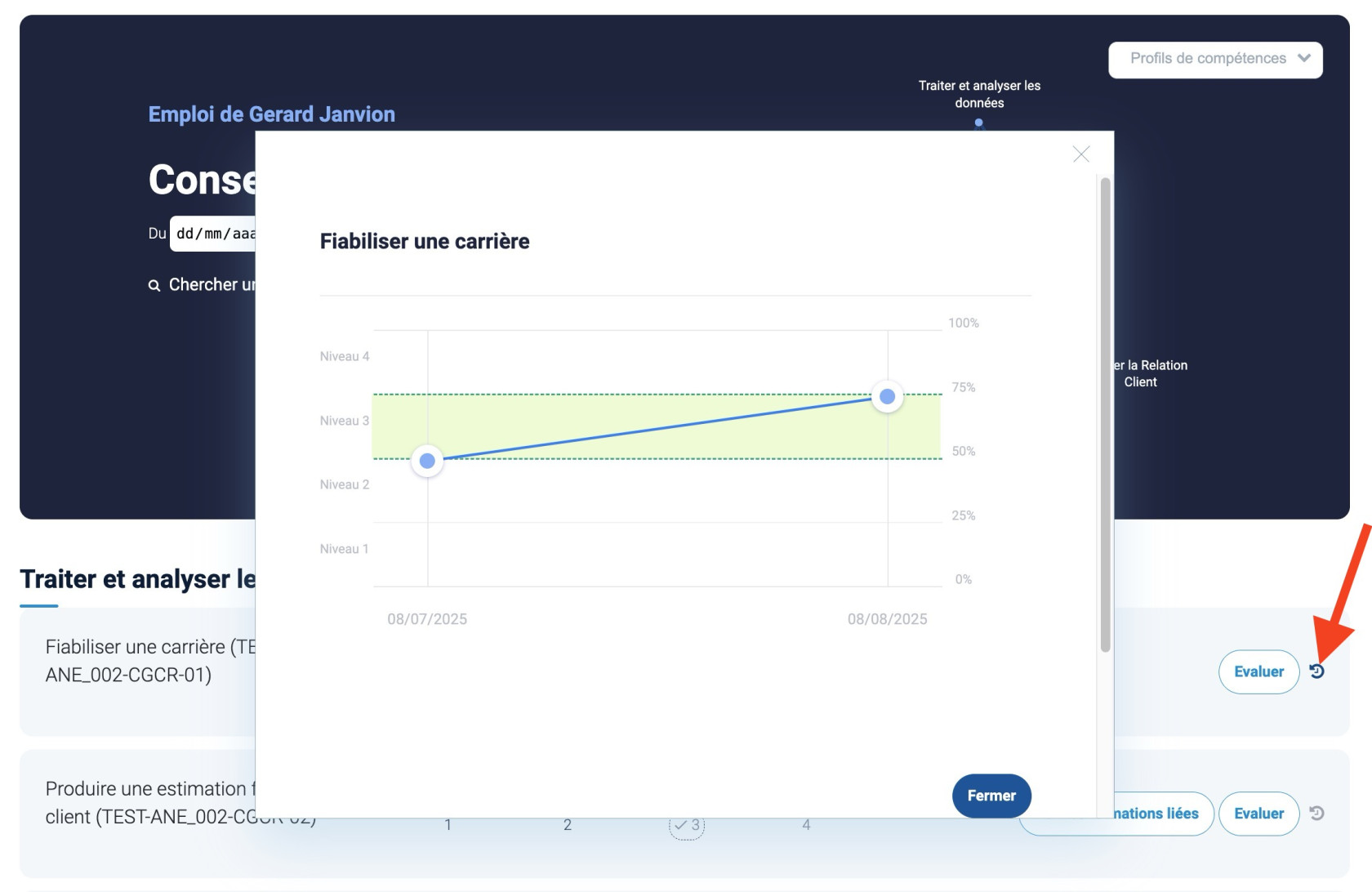Image resolution: width=1372 pixels, height=892 pixels.
Task: Click the search magnifier icon
Action: (x=154, y=285)
